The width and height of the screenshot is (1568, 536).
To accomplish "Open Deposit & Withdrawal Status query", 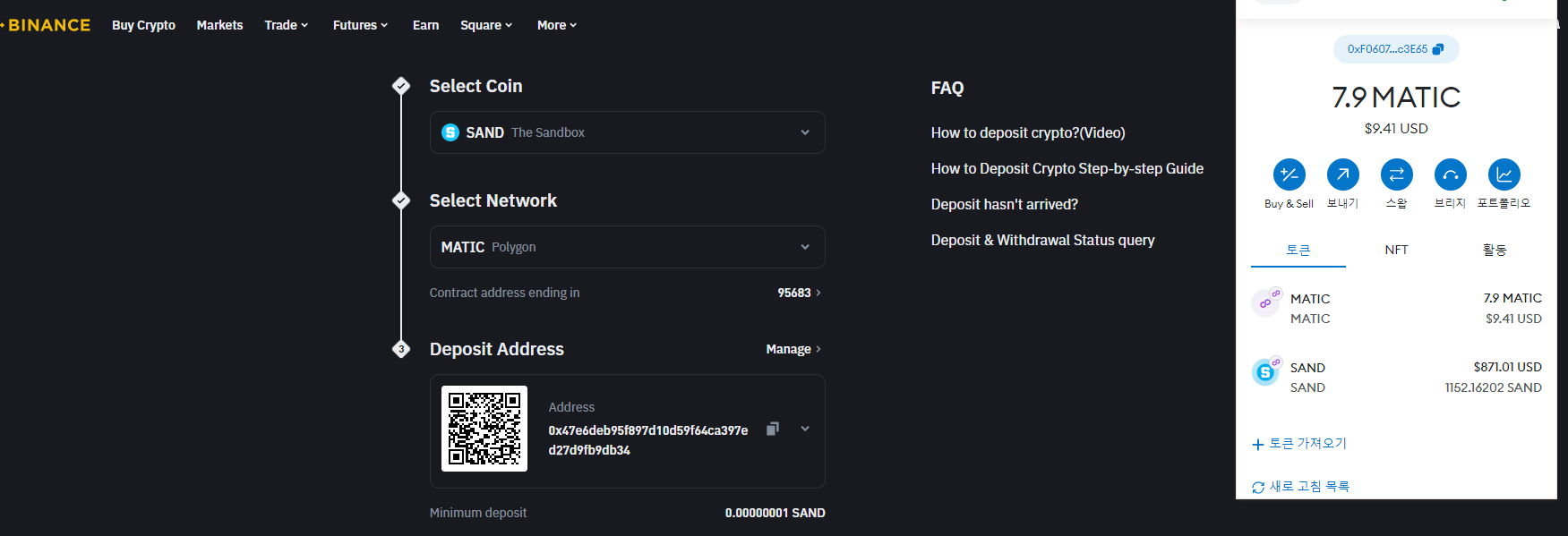I will pyautogui.click(x=1043, y=240).
